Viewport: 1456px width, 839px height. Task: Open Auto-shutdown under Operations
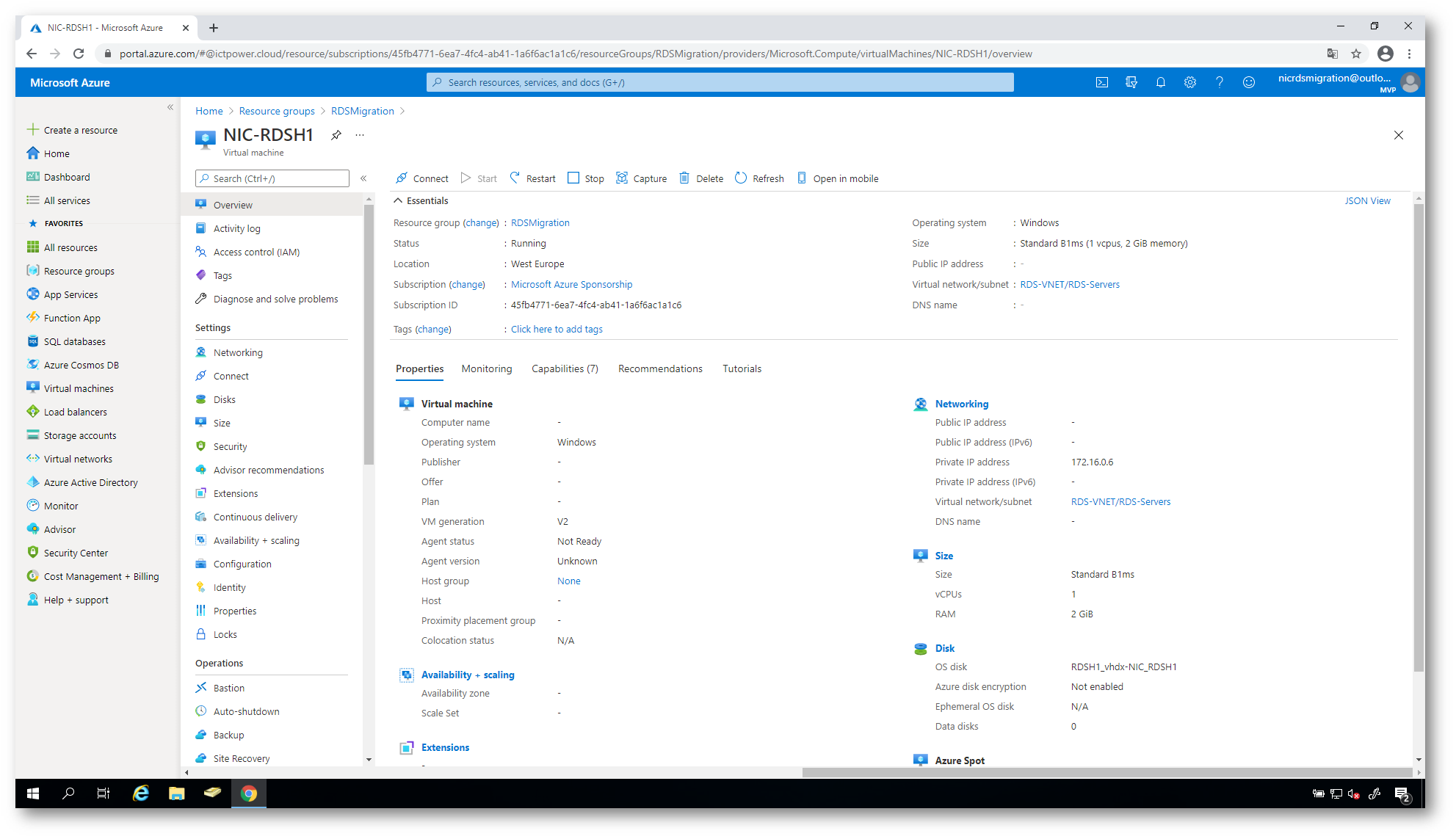pyautogui.click(x=237, y=711)
